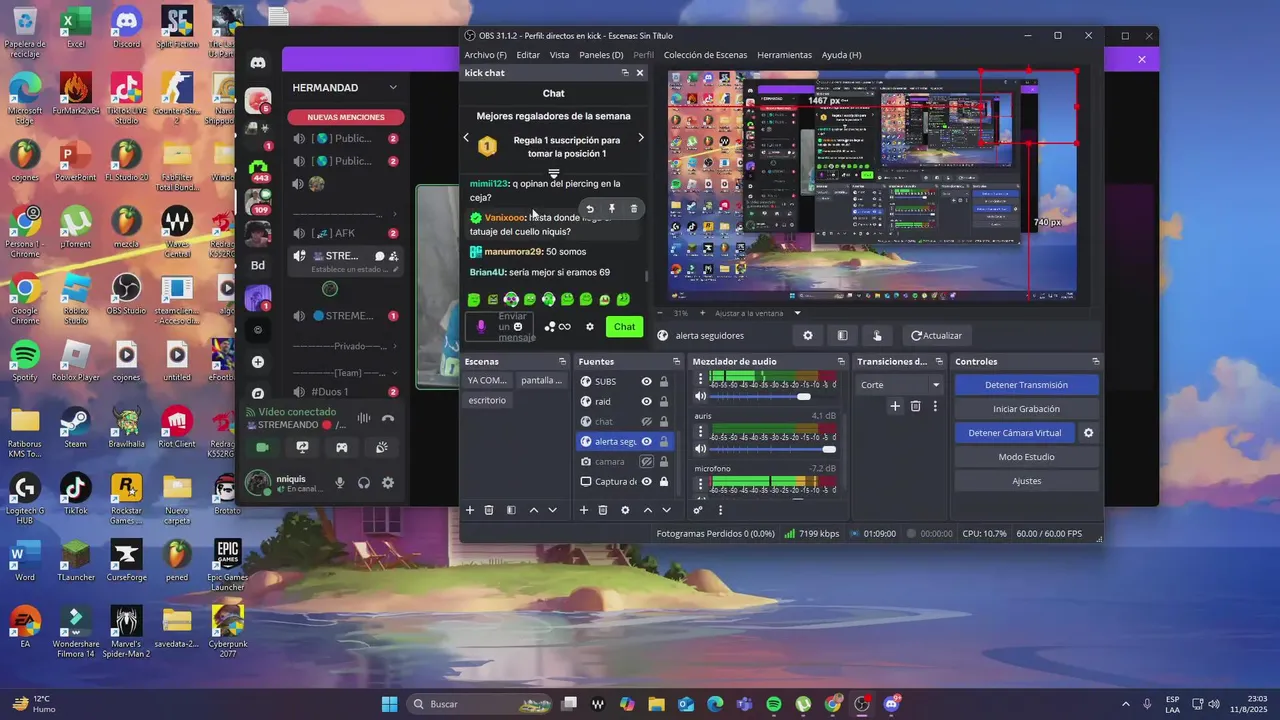Open advanced audio properties in the mixer

click(698, 510)
